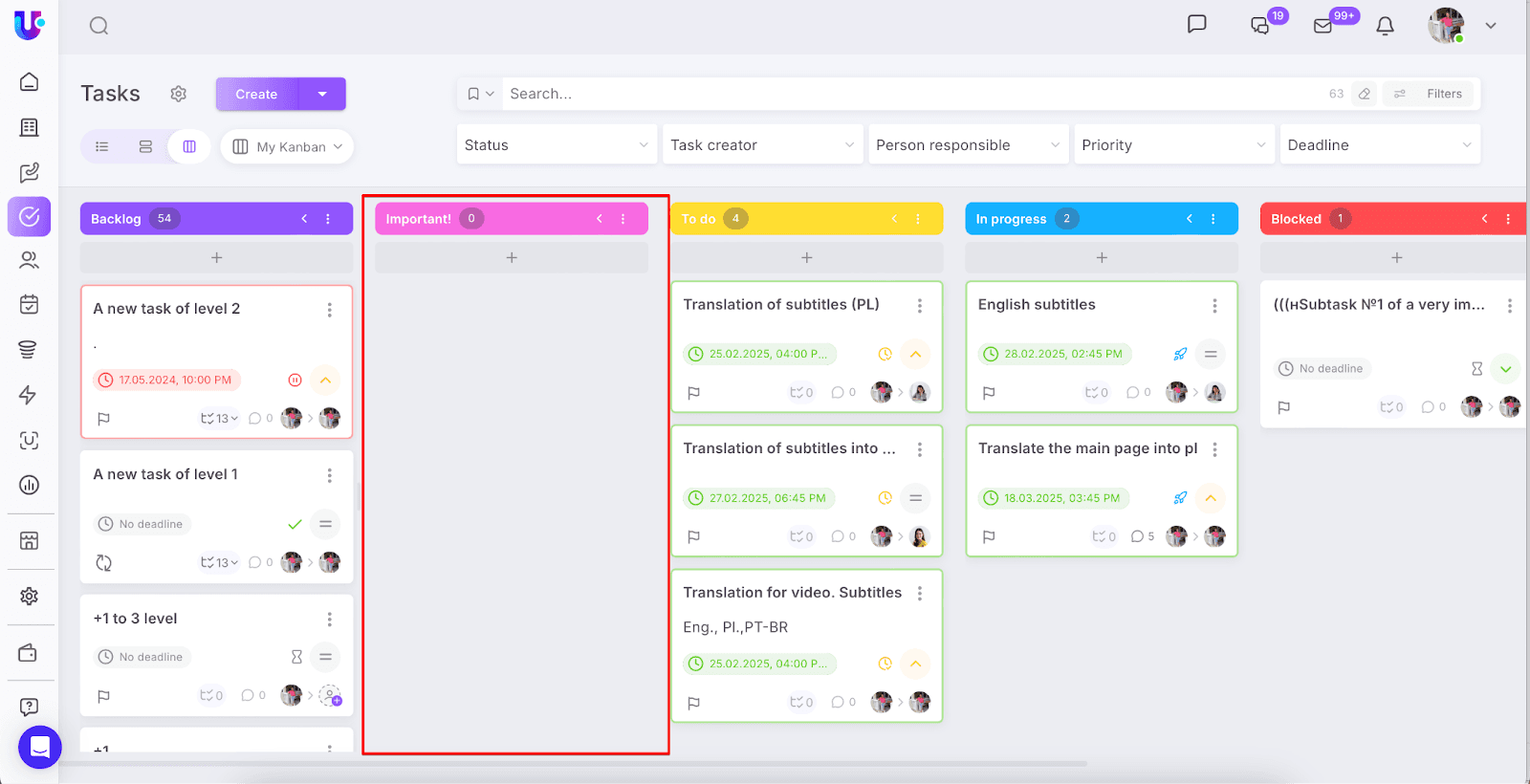Open the reports chart icon in sidebar
The height and width of the screenshot is (784, 1530).
pos(30,485)
